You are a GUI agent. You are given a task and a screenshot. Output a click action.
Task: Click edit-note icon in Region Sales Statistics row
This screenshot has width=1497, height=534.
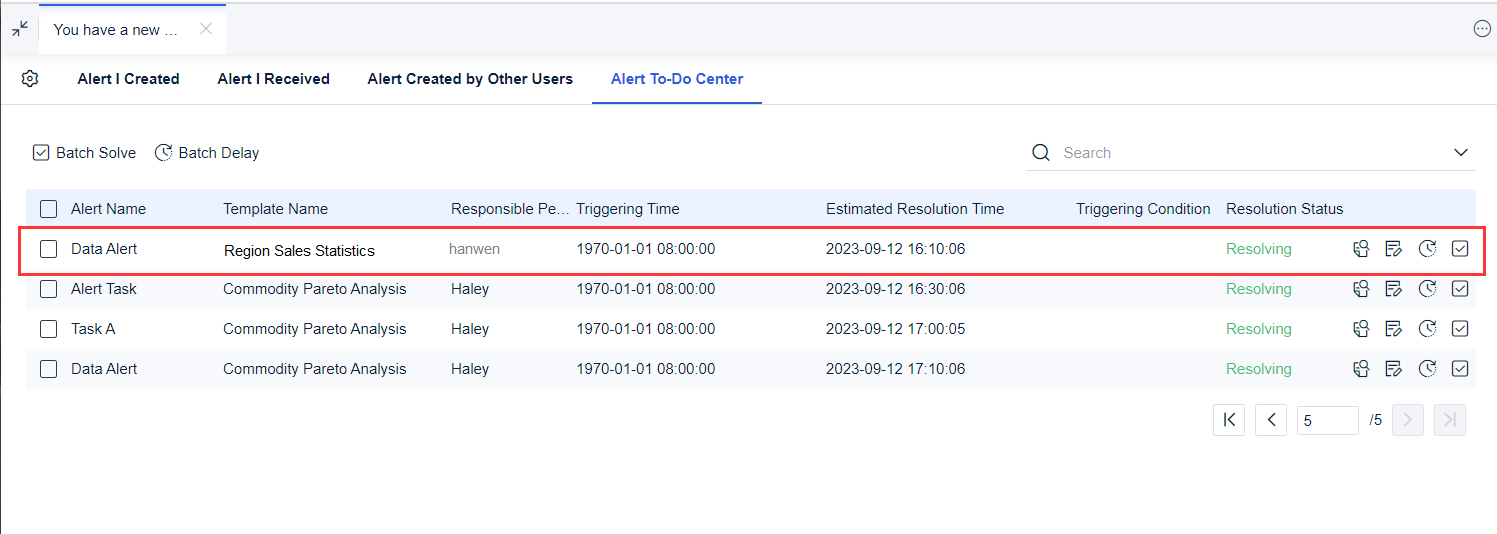click(x=1394, y=249)
